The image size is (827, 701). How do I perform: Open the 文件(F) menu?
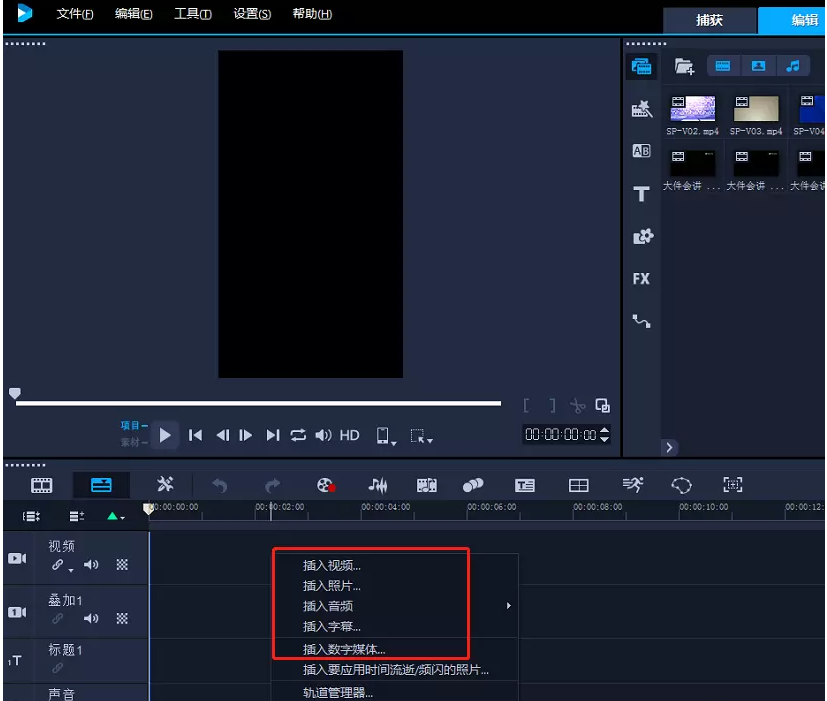[x=75, y=14]
